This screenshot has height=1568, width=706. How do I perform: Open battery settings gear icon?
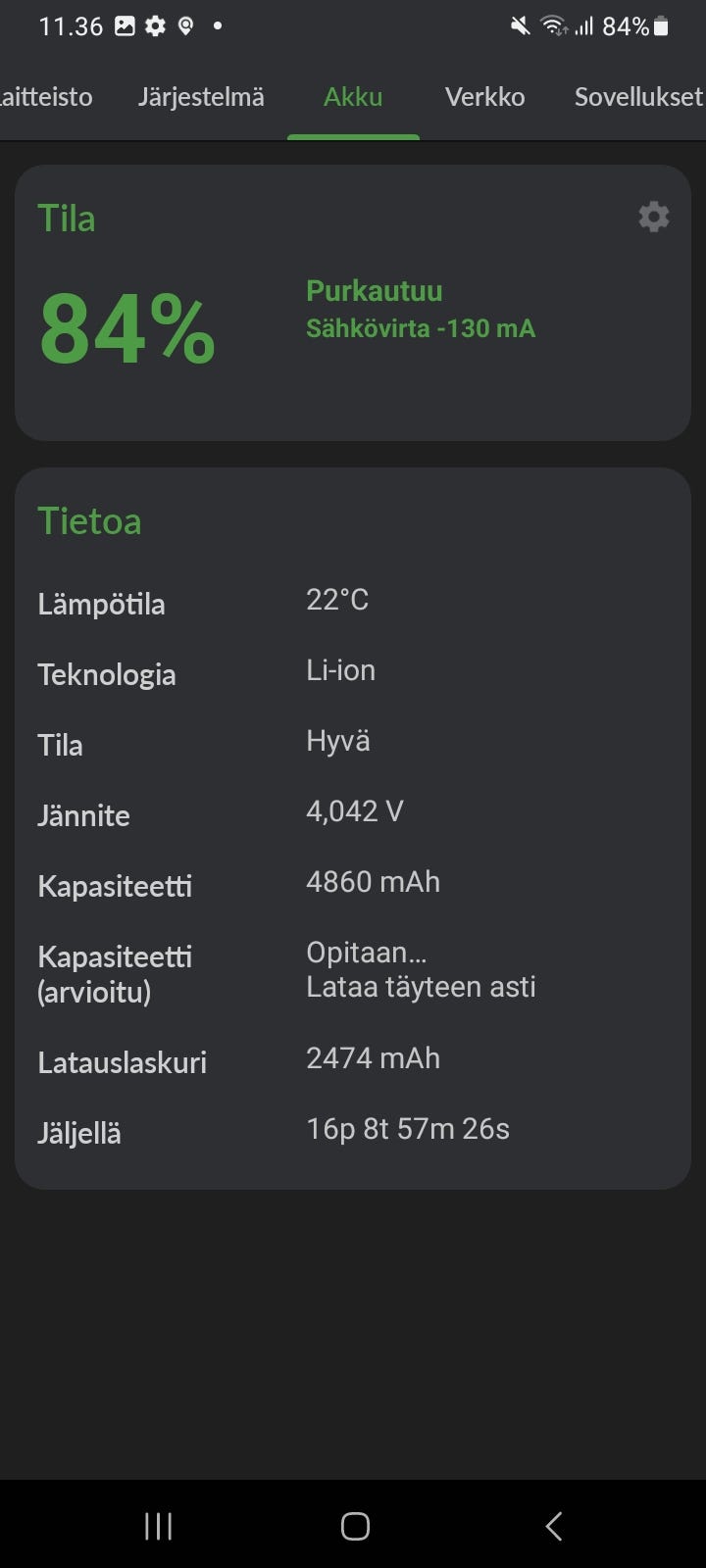click(x=654, y=217)
